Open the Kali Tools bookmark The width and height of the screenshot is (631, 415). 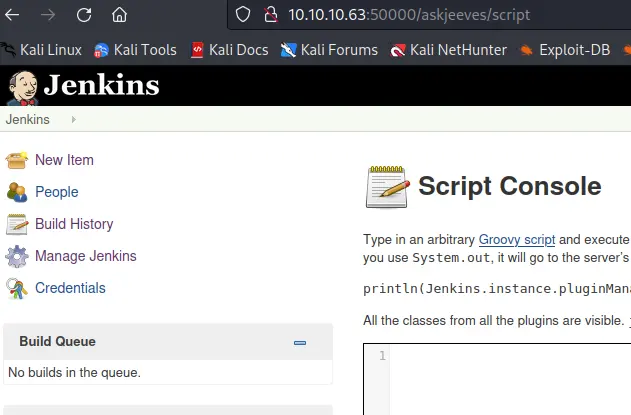pos(135,50)
